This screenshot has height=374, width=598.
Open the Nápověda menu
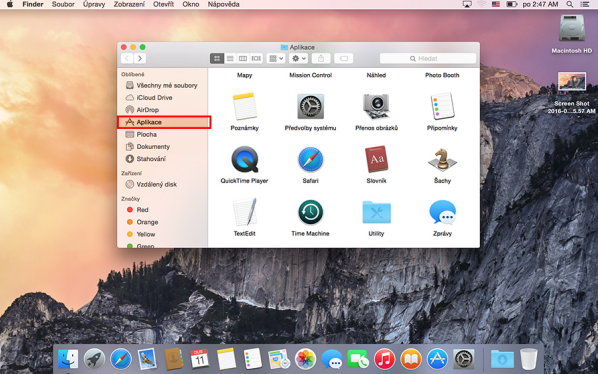pos(223,4)
